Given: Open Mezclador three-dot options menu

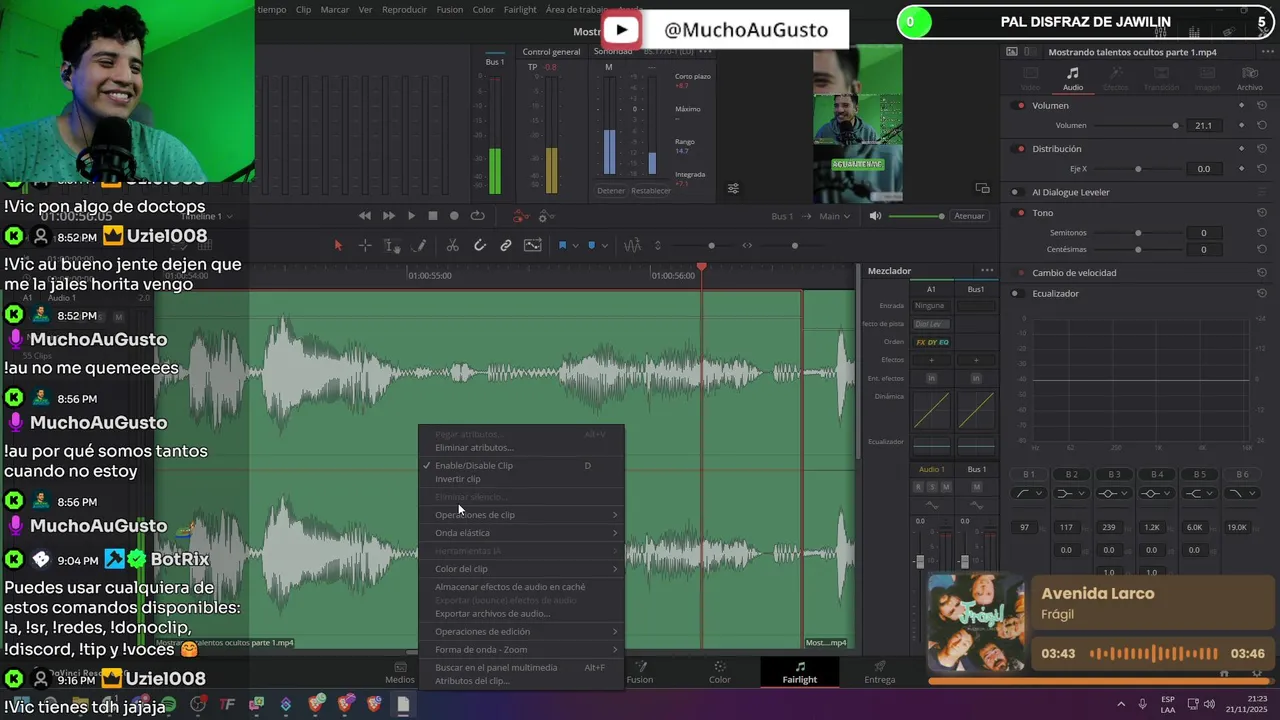Looking at the screenshot, I should point(987,271).
